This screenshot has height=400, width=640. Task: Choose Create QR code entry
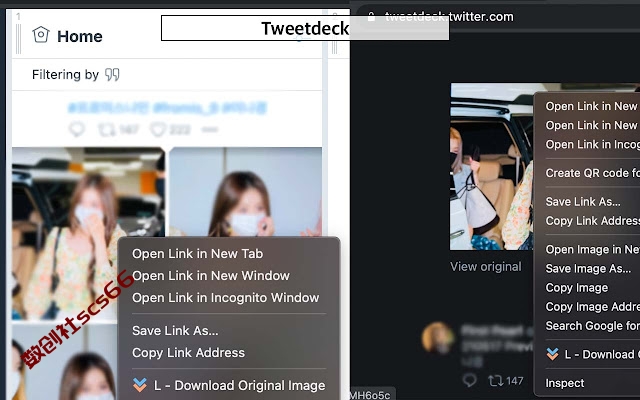tap(592, 173)
